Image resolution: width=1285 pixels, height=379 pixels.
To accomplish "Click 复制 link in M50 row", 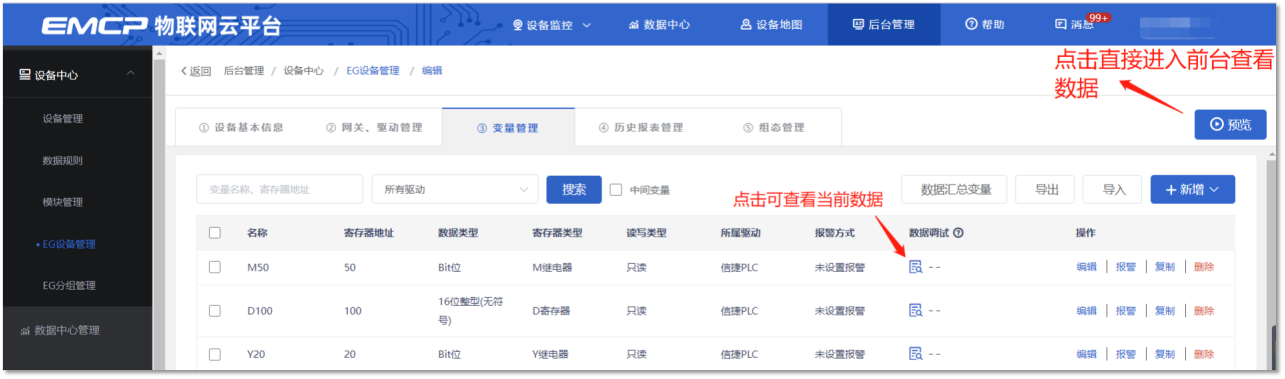I will click(x=1164, y=267).
